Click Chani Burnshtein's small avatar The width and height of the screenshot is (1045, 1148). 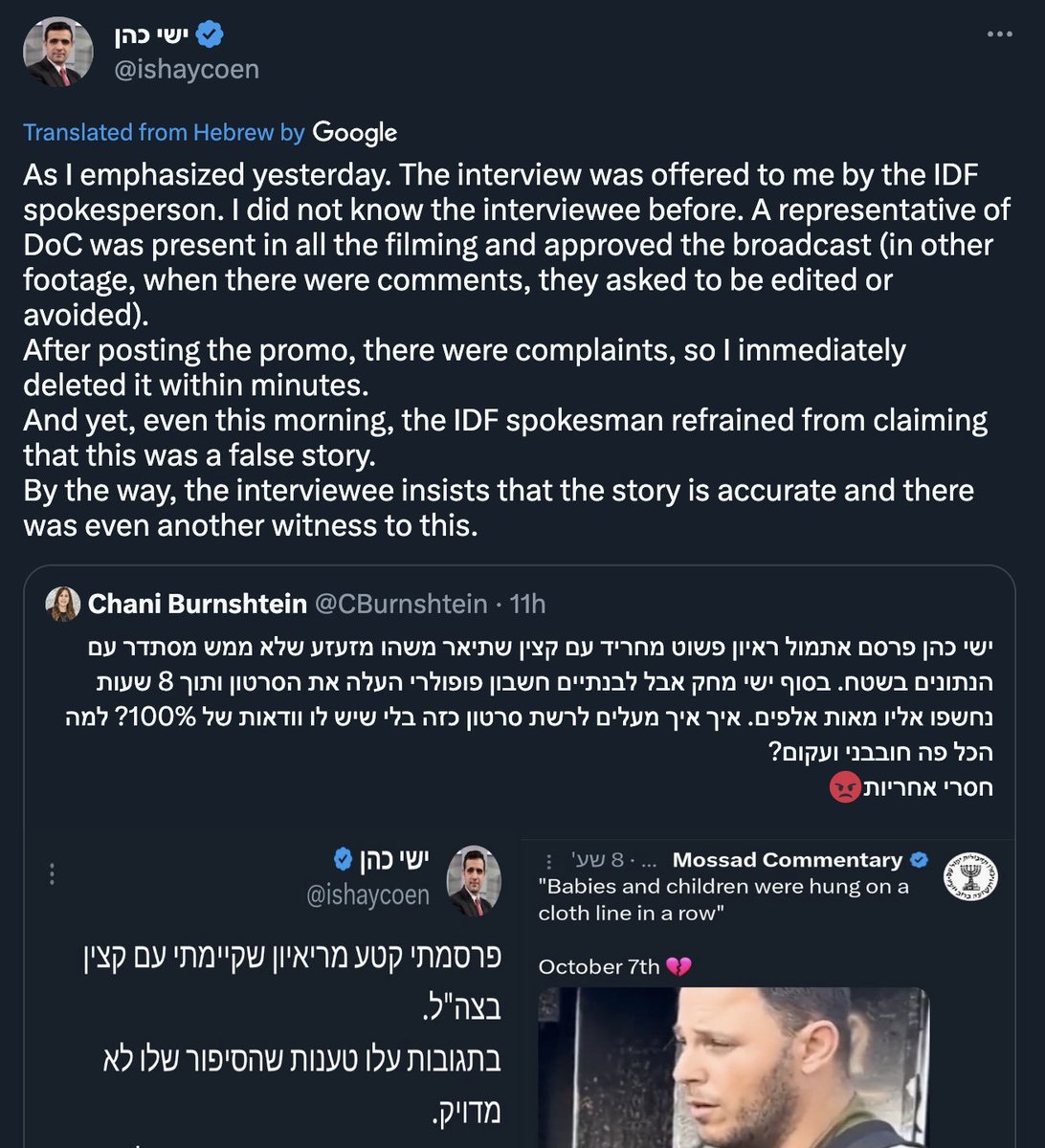[x=63, y=604]
